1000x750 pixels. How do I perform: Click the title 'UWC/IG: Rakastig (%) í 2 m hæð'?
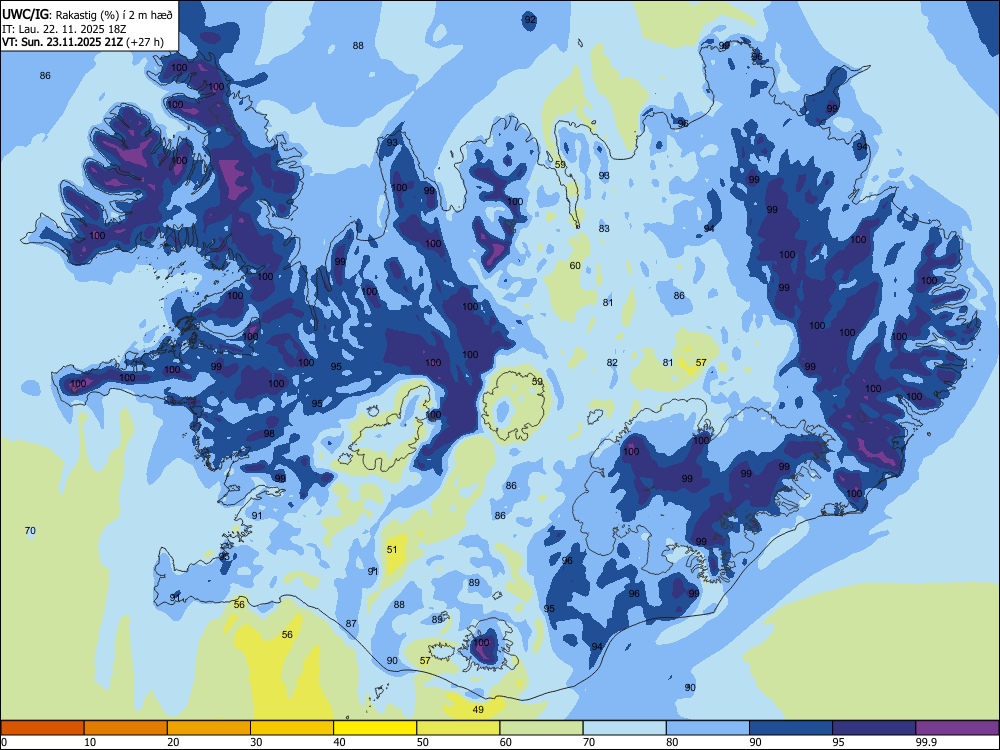(87, 15)
